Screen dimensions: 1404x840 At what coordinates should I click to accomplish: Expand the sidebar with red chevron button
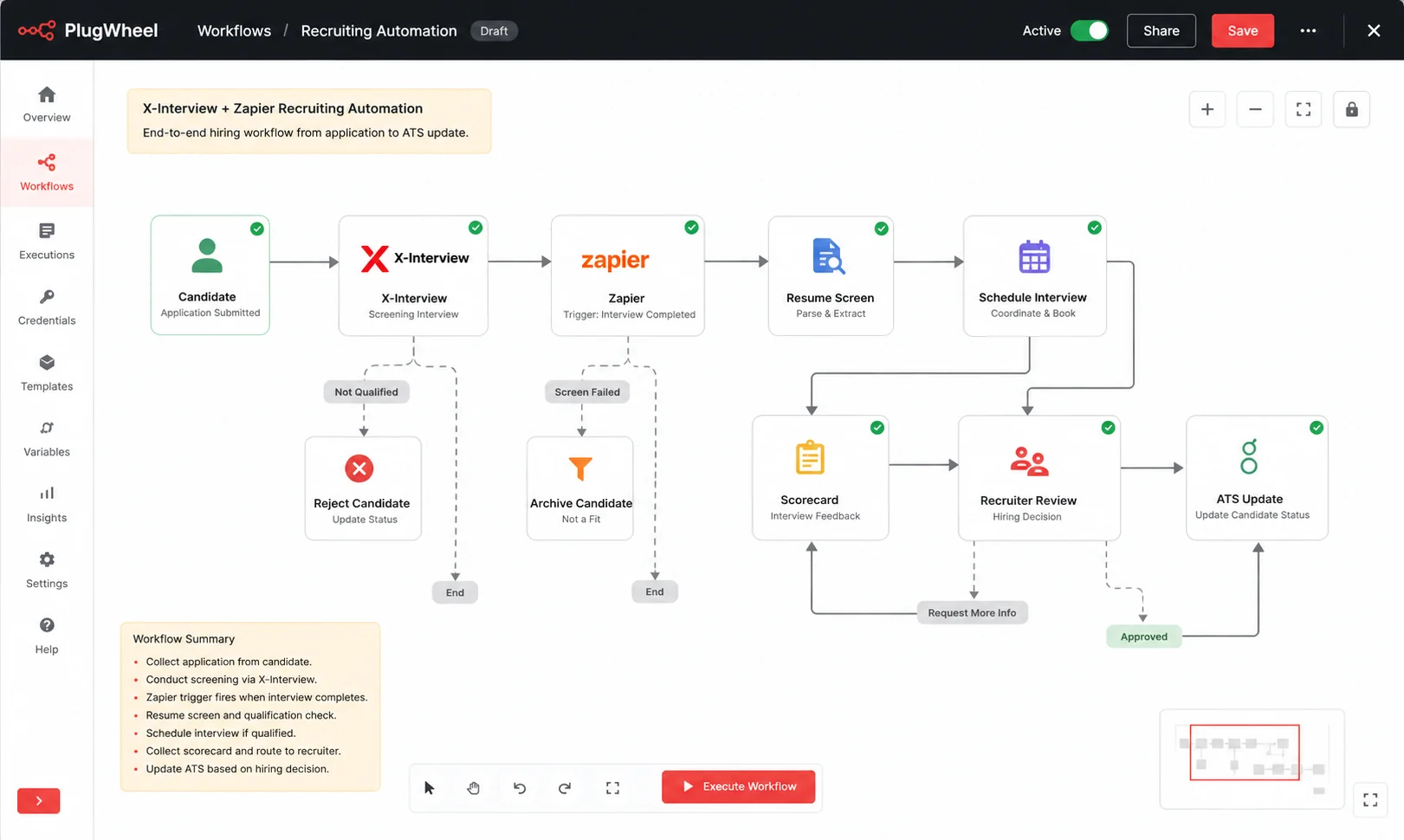pyautogui.click(x=39, y=801)
